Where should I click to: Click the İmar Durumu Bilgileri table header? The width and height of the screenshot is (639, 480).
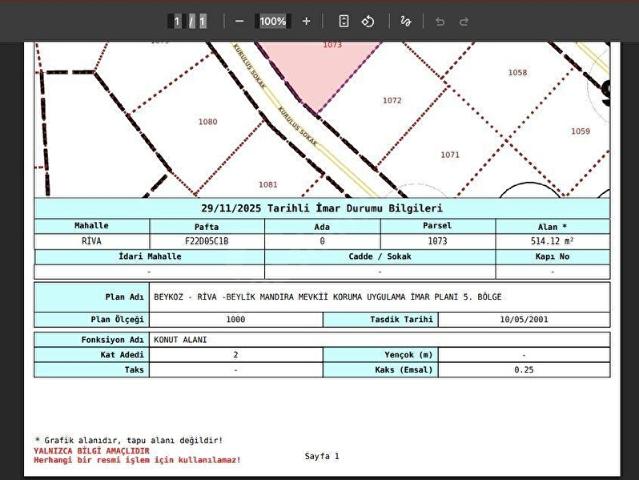coord(321,208)
